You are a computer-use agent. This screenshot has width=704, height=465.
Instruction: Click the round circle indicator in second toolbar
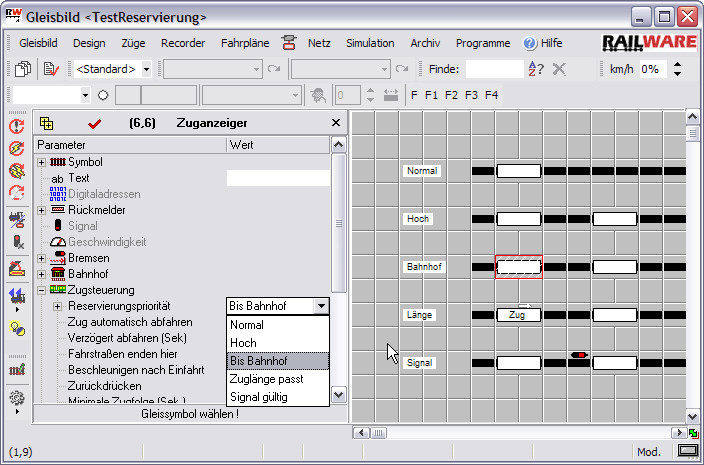(x=103, y=95)
